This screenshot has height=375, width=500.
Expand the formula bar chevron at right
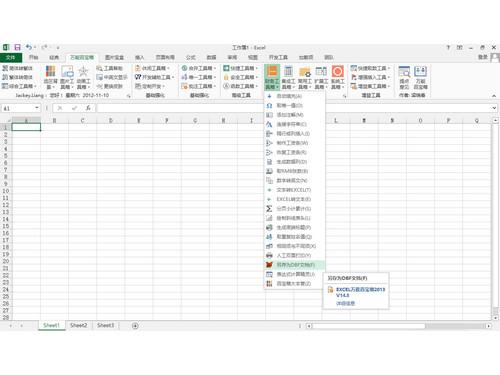pos(494,108)
